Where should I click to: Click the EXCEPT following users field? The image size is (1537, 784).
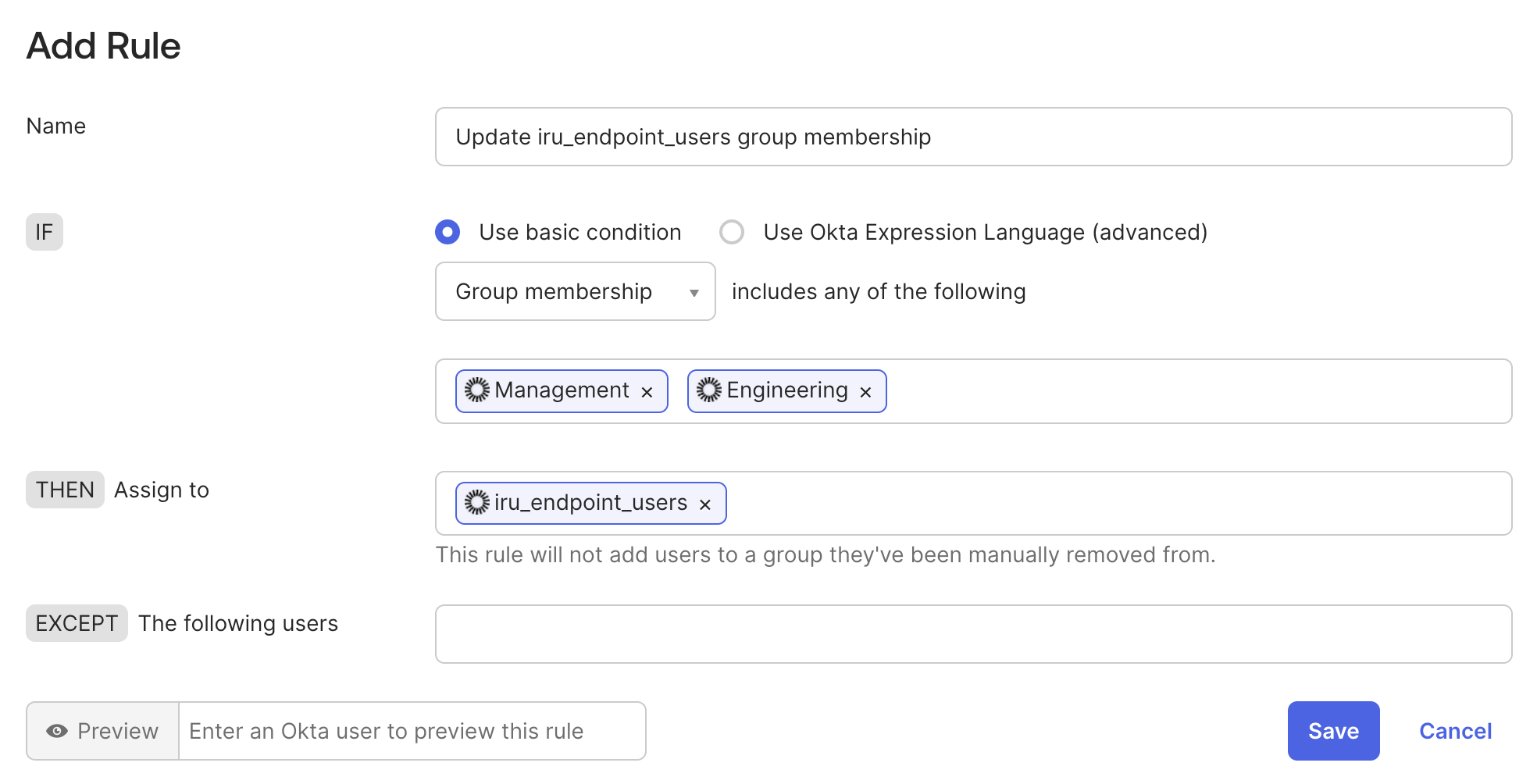pos(973,634)
